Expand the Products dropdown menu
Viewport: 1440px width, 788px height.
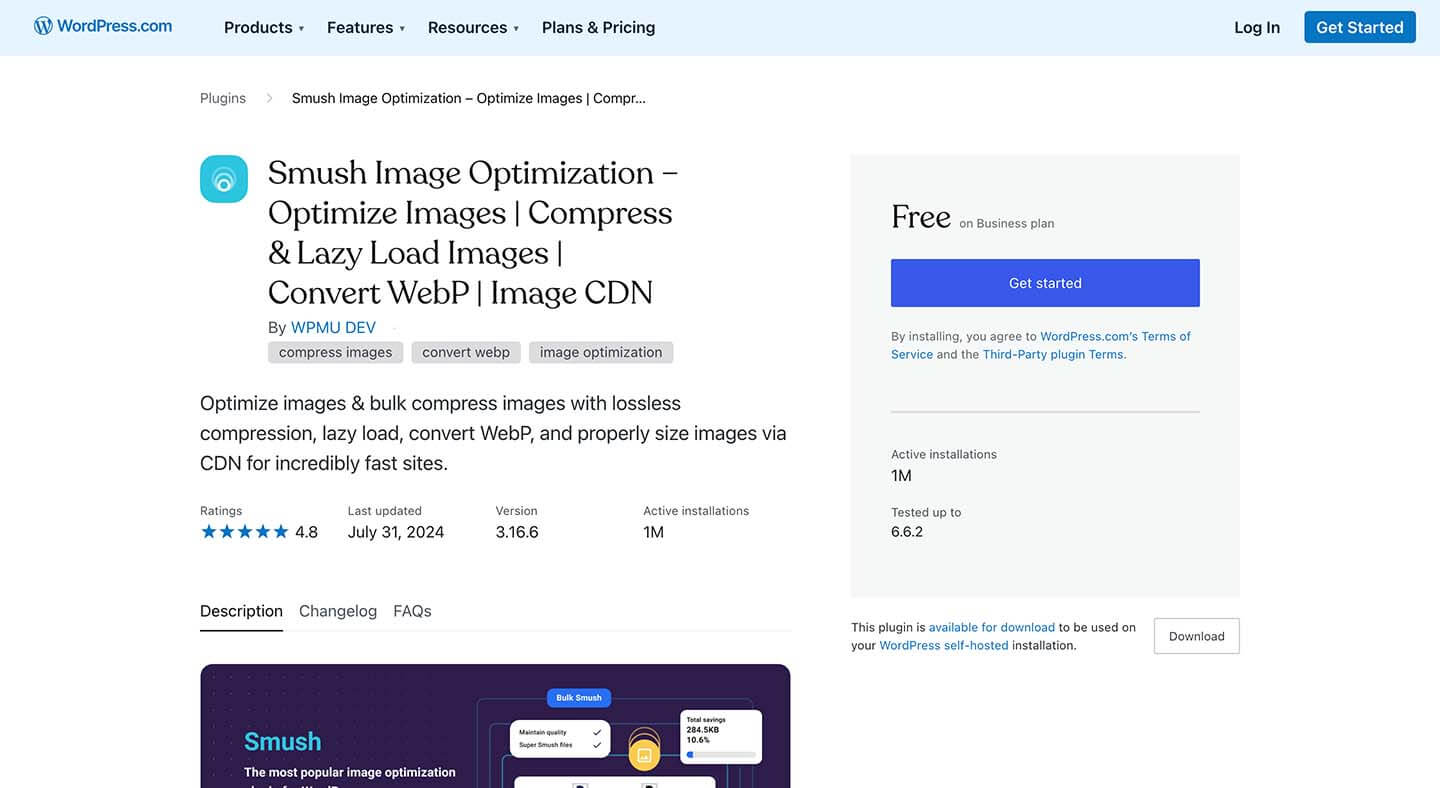(x=264, y=28)
